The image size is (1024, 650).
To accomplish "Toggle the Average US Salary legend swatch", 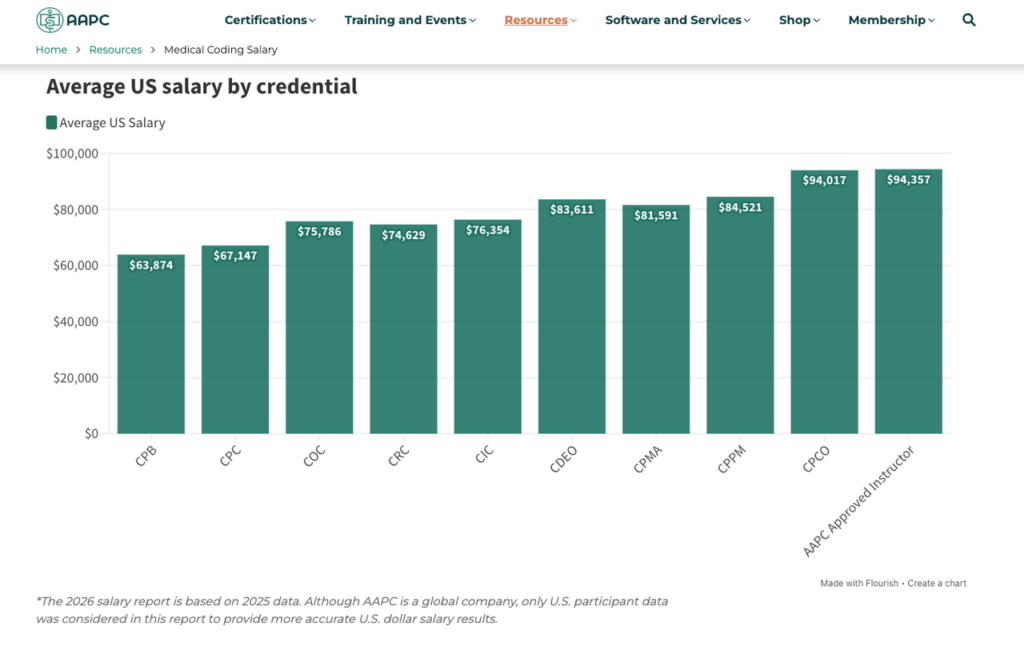I will pos(50,122).
